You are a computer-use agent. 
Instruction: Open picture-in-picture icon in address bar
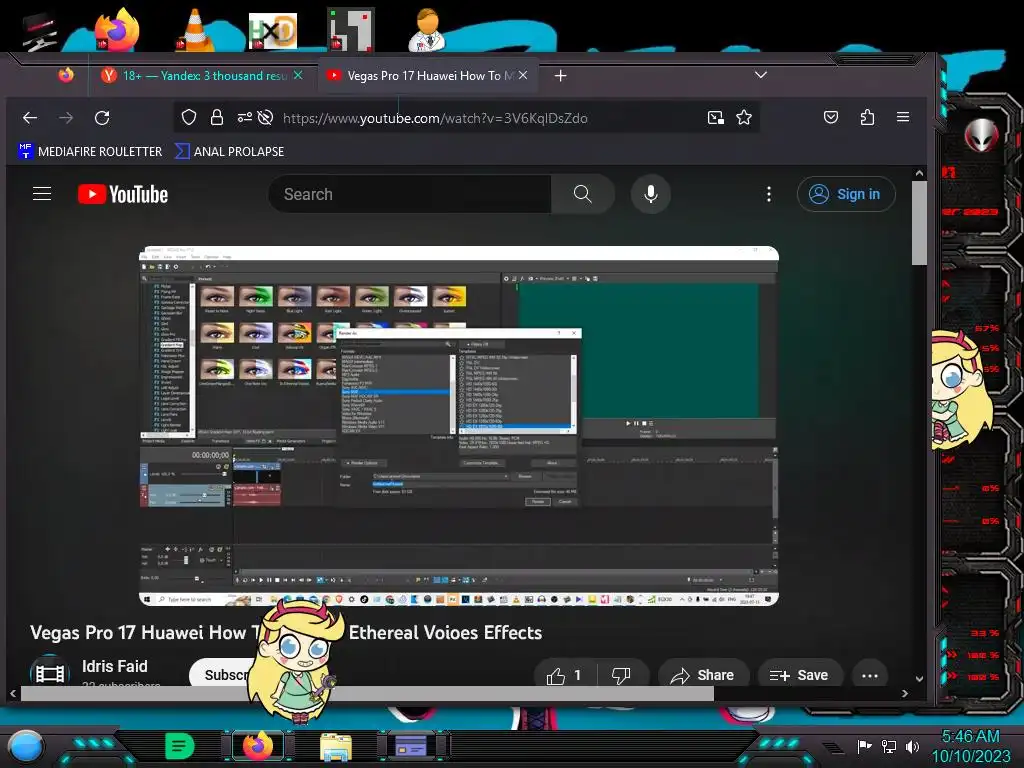tap(716, 118)
